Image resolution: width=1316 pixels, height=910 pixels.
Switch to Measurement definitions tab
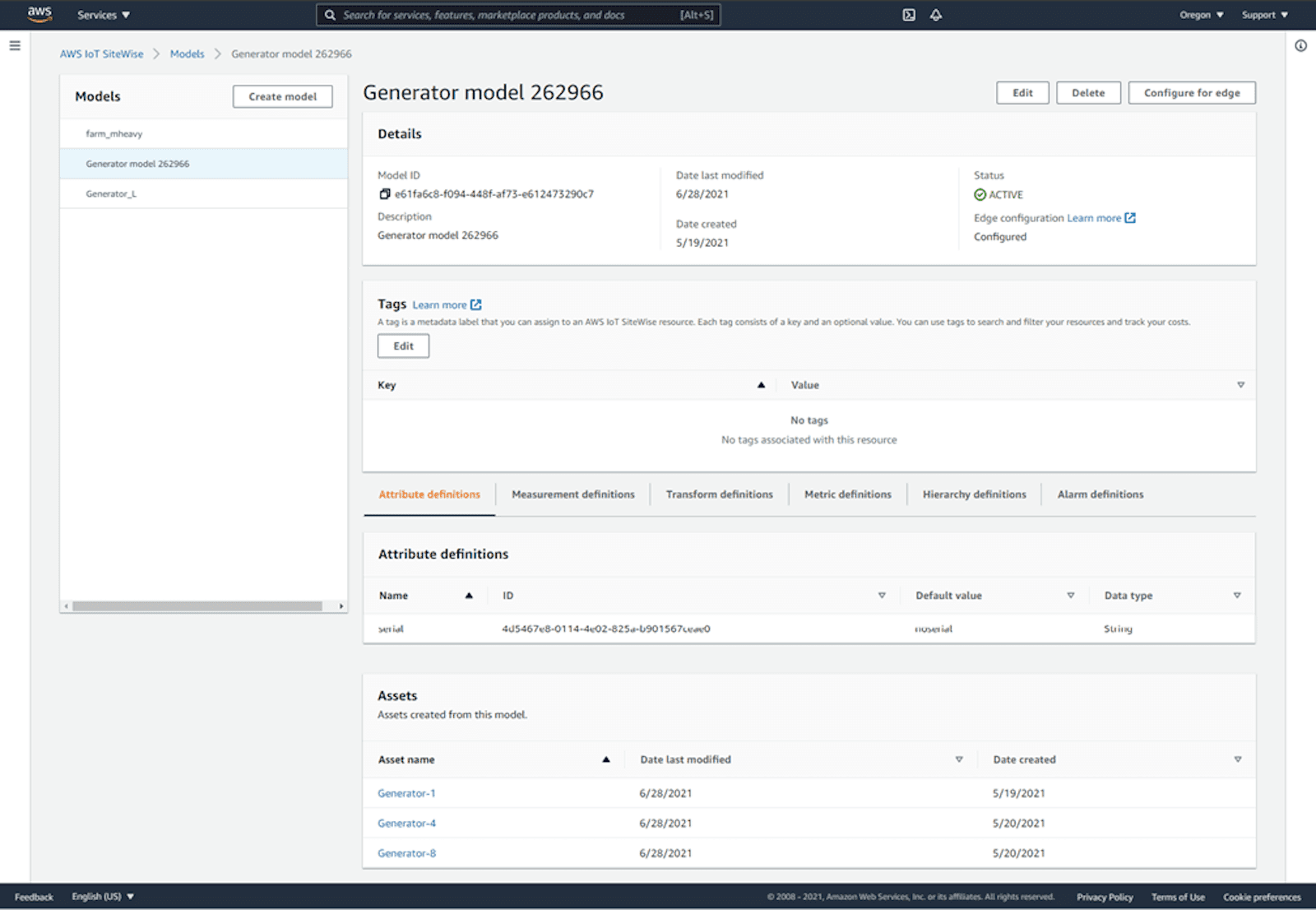[x=573, y=494]
